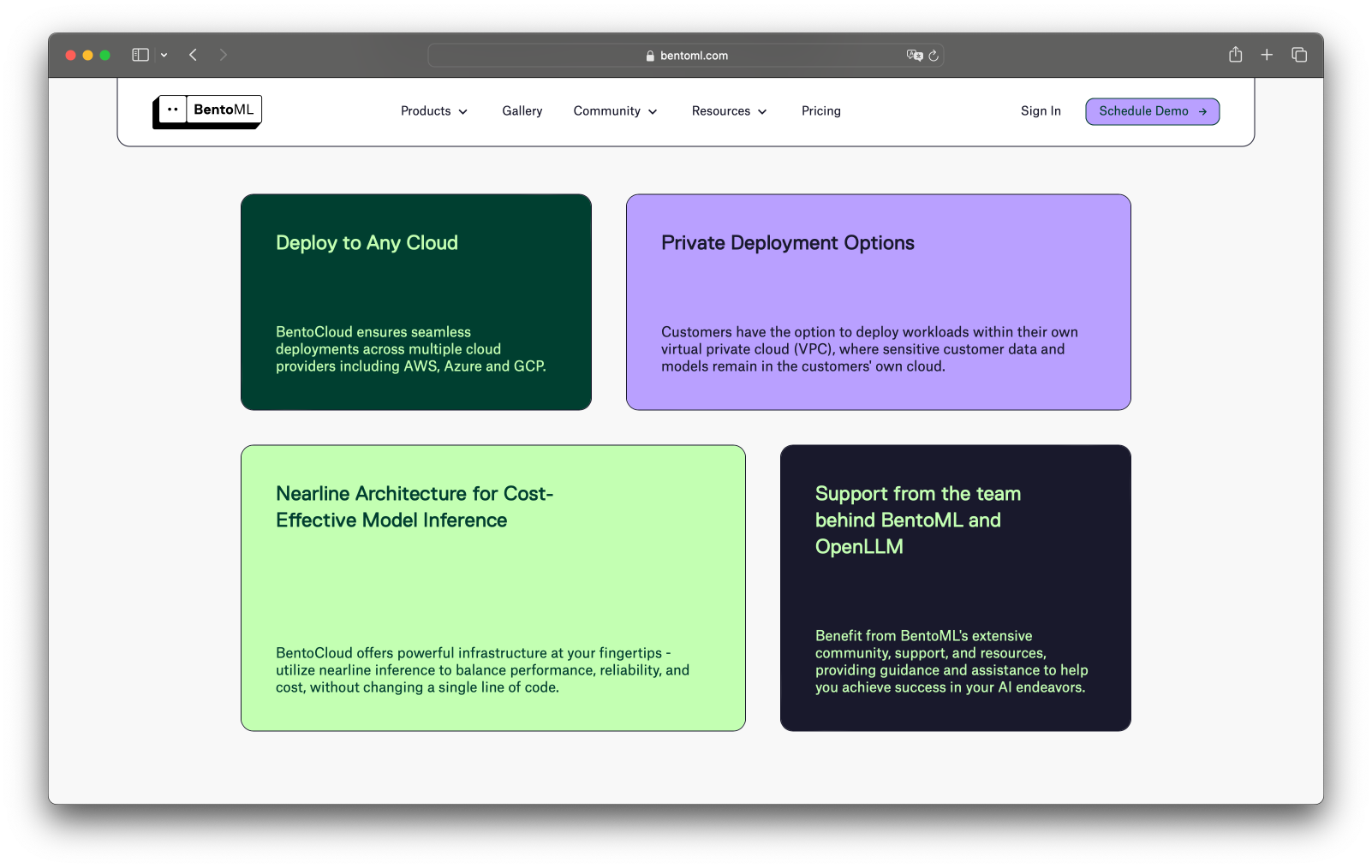
Task: Click the translate page icon
Action: coord(914,56)
